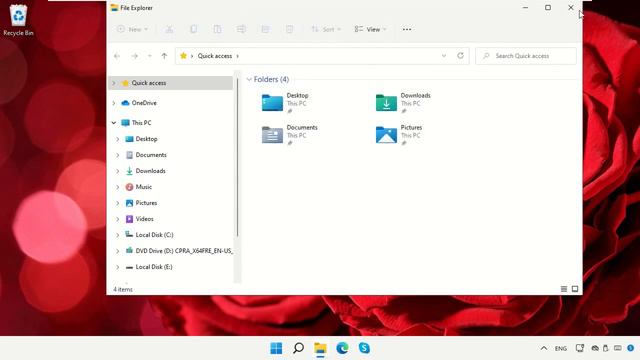
Task: Click the navigation pane scrollbar
Action: pos(237,157)
